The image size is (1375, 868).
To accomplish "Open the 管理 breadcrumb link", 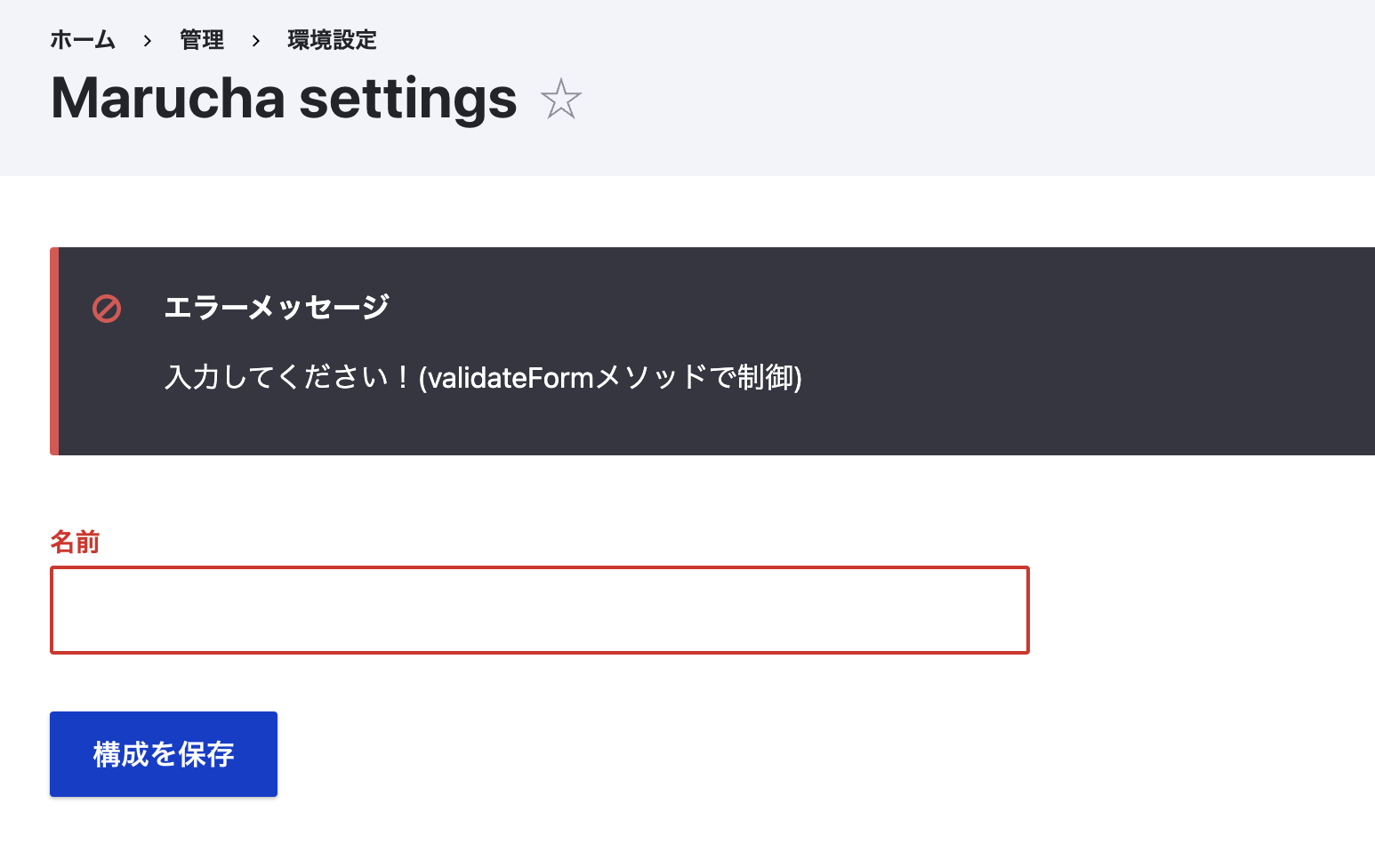I will click(x=202, y=40).
